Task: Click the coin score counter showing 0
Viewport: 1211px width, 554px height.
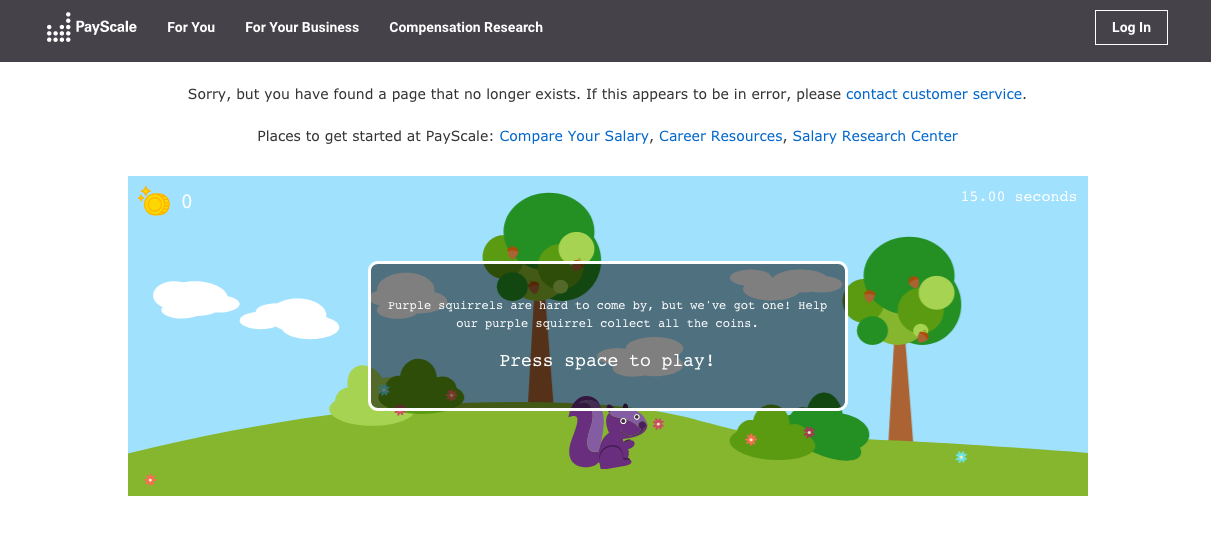Action: point(187,202)
